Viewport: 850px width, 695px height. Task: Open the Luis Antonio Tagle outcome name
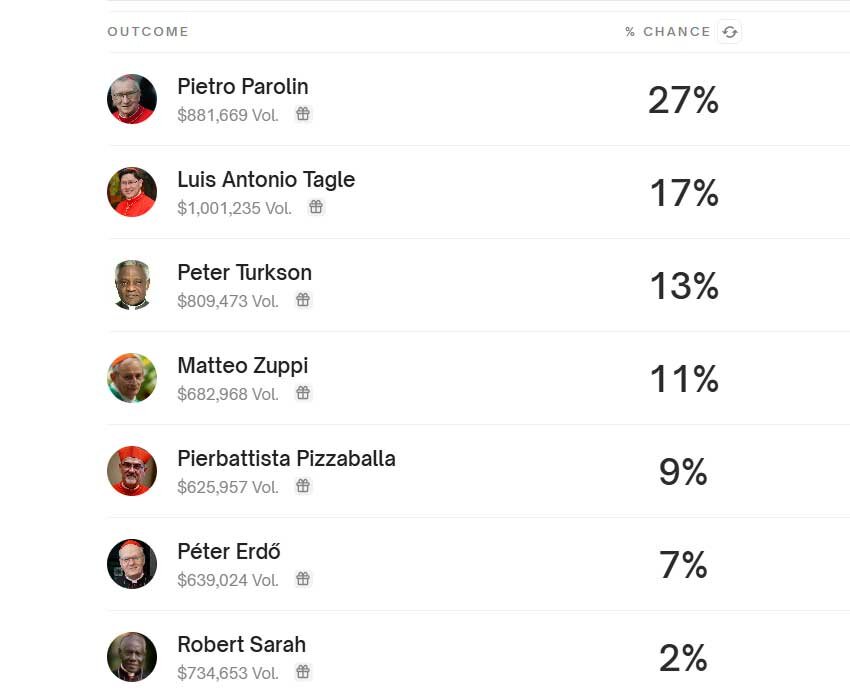click(x=266, y=180)
